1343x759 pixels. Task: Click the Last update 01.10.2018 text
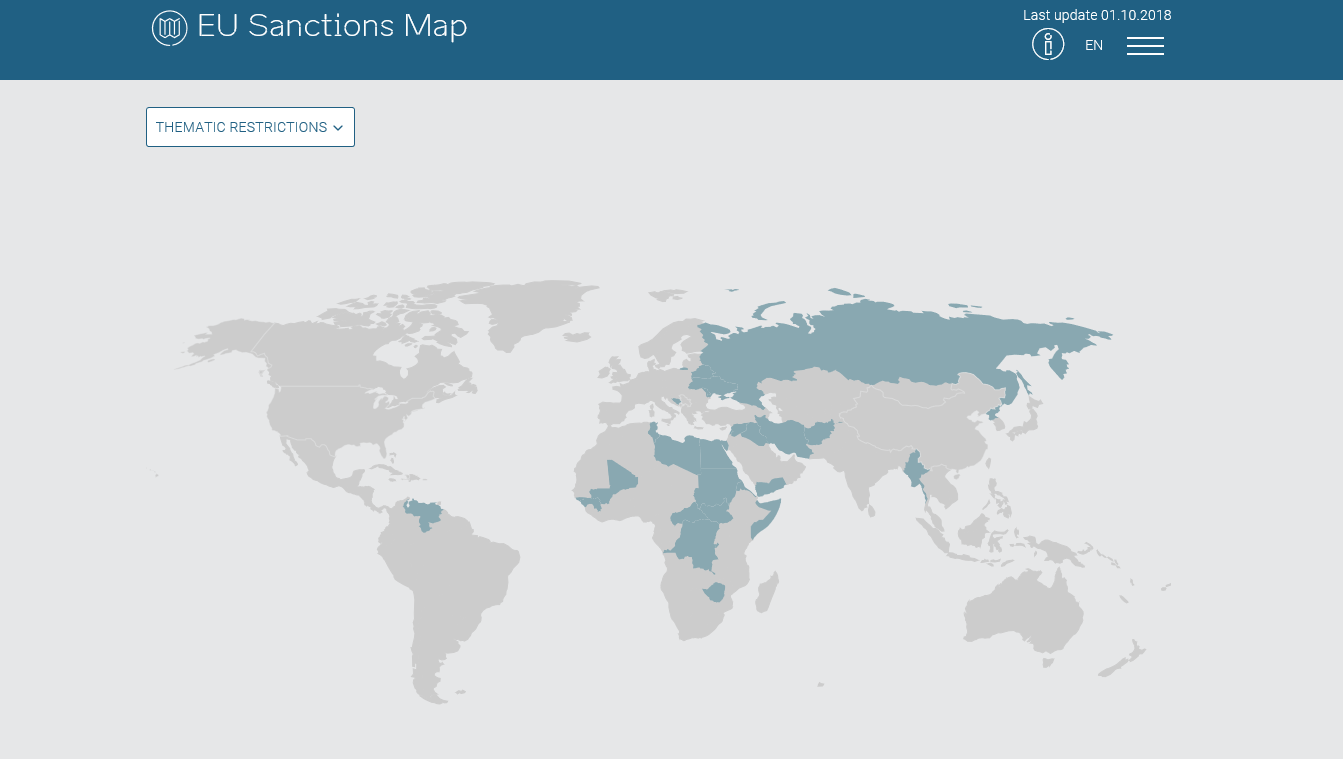pyautogui.click(x=1097, y=15)
